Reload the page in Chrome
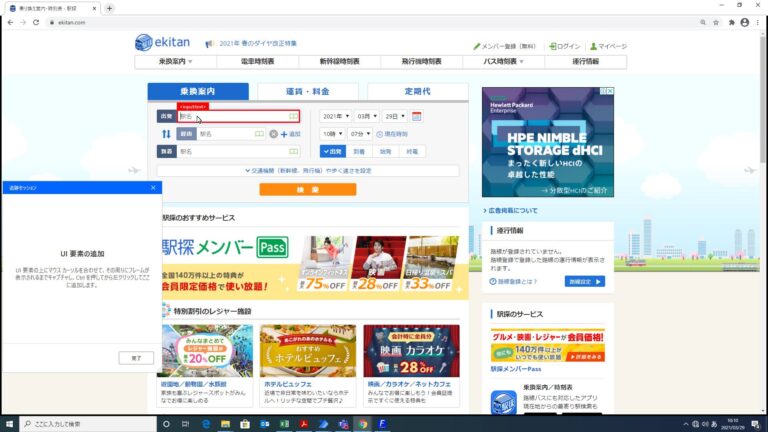Image resolution: width=768 pixels, height=432 pixels. (x=36, y=23)
